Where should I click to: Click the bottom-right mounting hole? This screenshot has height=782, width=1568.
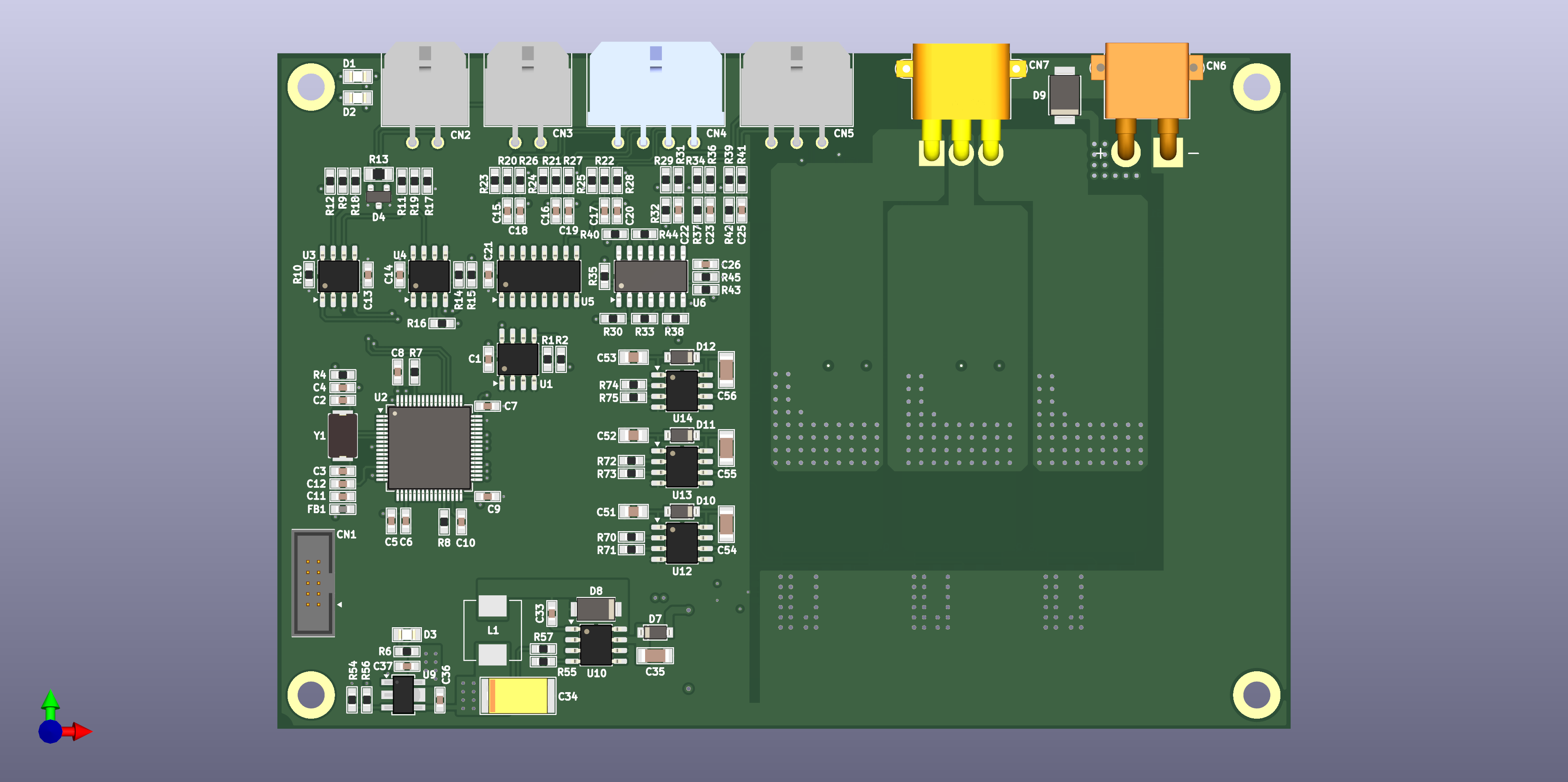(x=1256, y=695)
